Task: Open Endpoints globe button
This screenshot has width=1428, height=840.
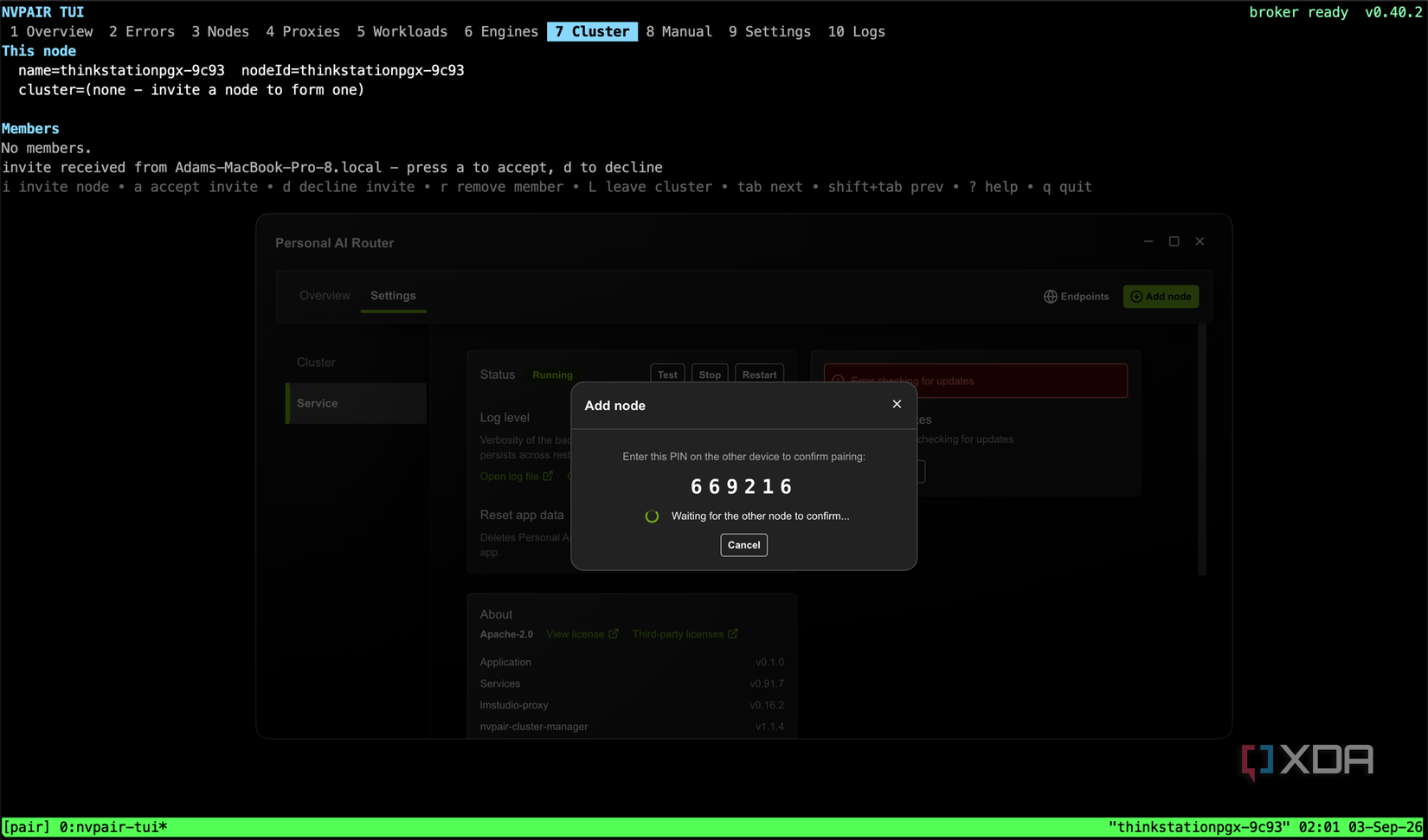Action: point(1076,297)
